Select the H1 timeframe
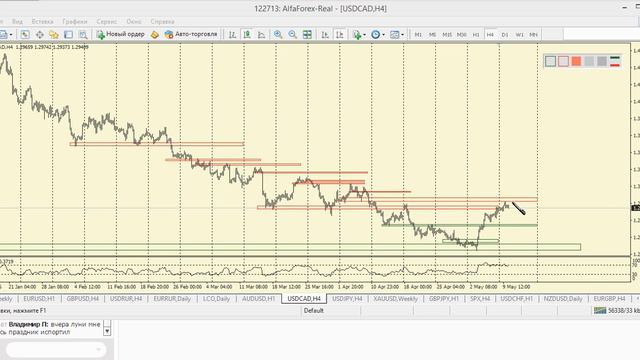Screen dimensions: 640x360 coord(476,35)
